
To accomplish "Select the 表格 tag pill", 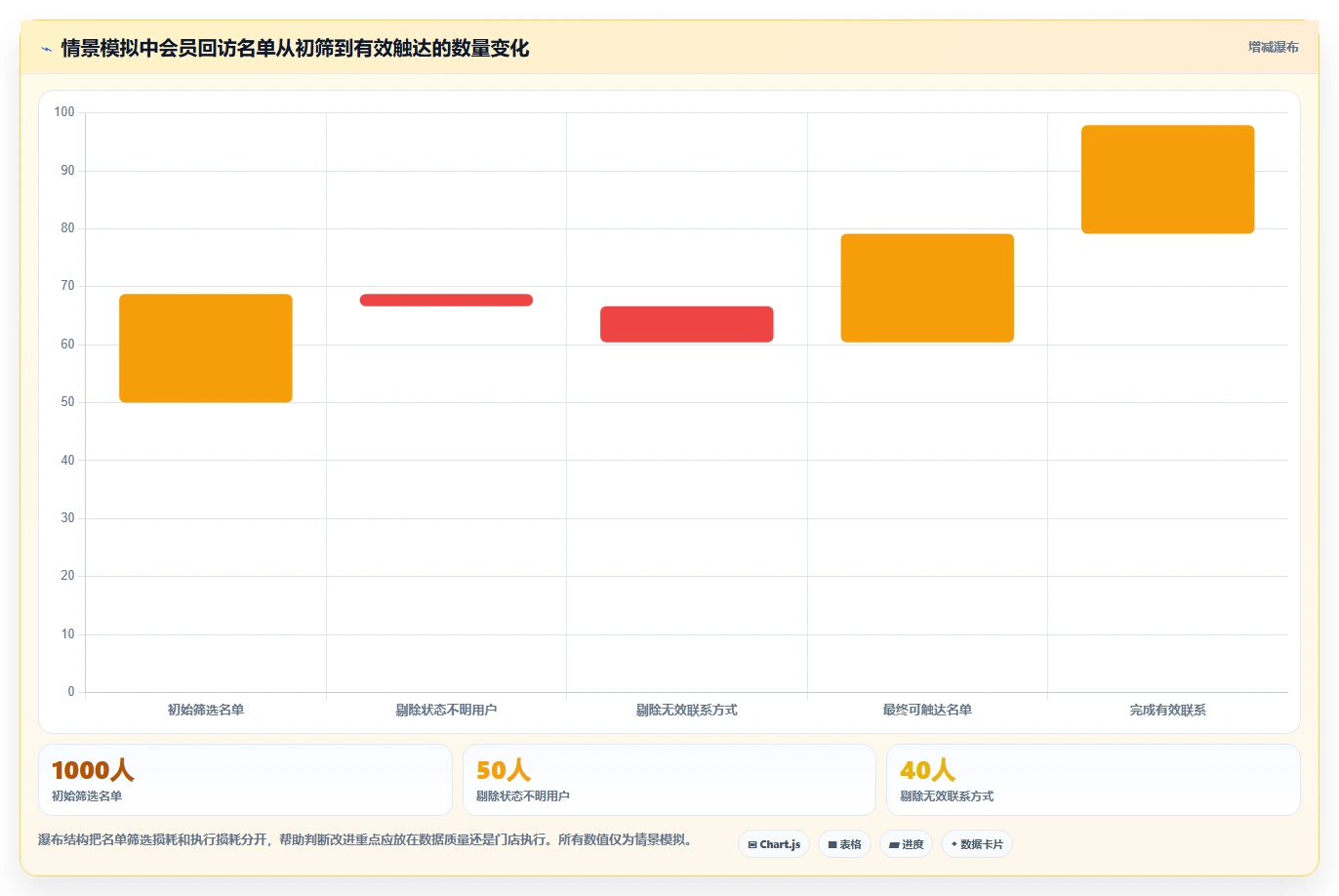I will [844, 844].
